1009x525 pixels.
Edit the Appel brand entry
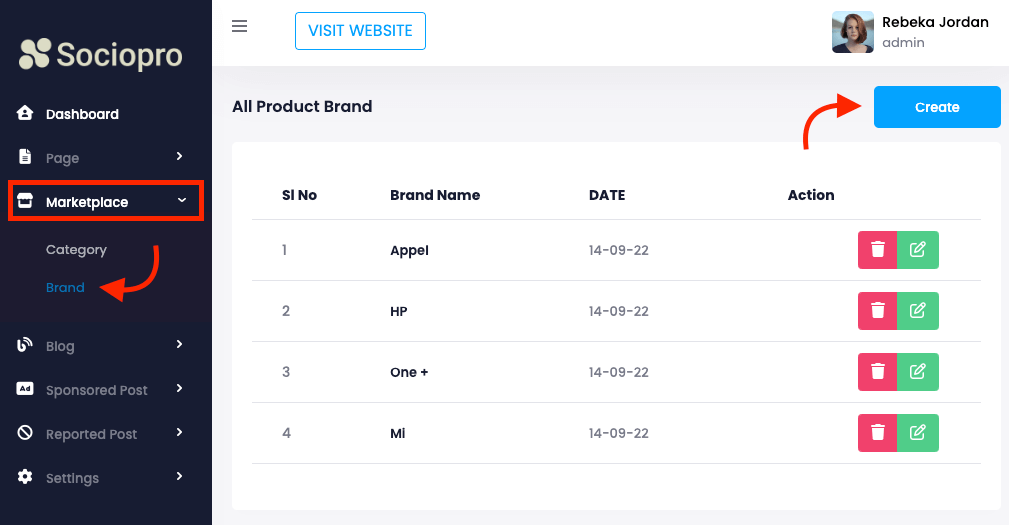[918, 250]
